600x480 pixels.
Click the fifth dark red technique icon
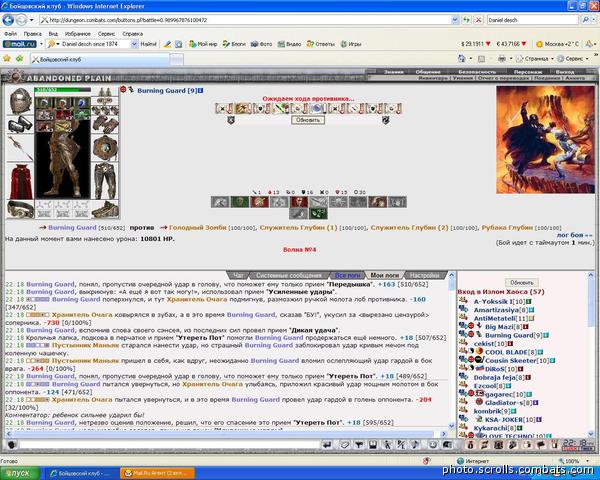(299, 202)
